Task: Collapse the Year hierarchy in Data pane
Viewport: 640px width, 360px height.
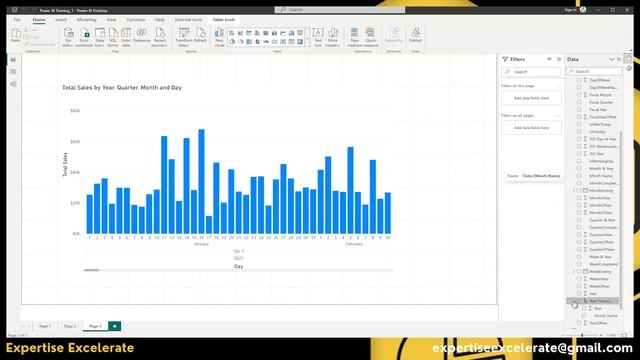Action: coord(573,301)
